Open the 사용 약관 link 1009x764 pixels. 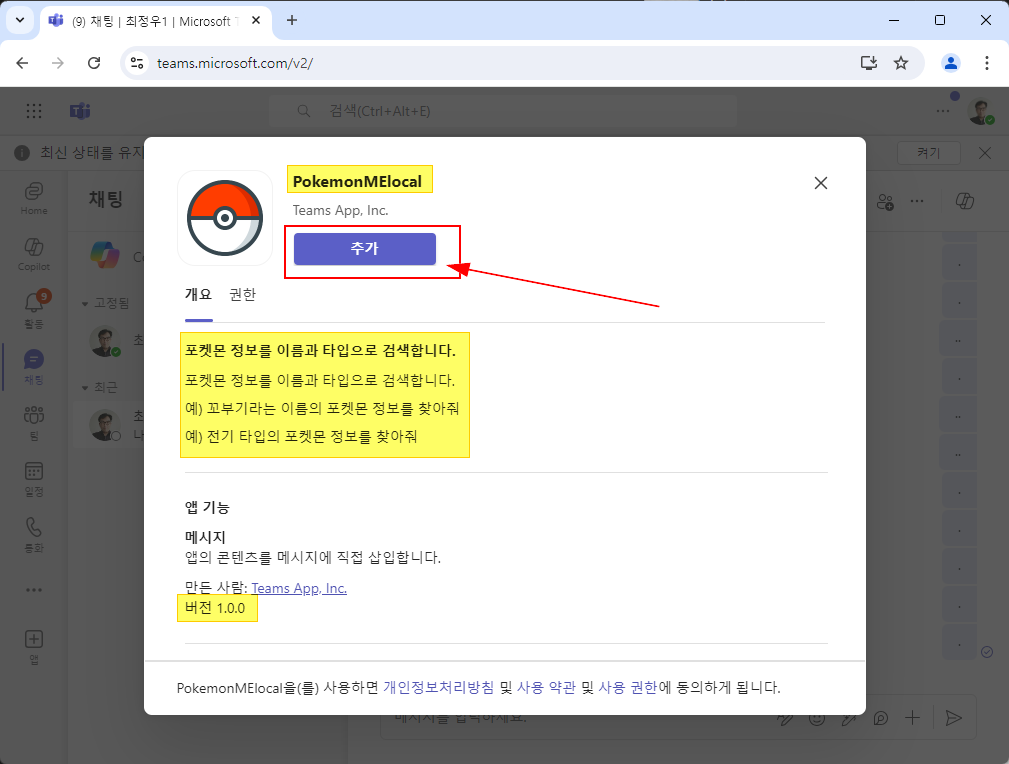[546, 687]
